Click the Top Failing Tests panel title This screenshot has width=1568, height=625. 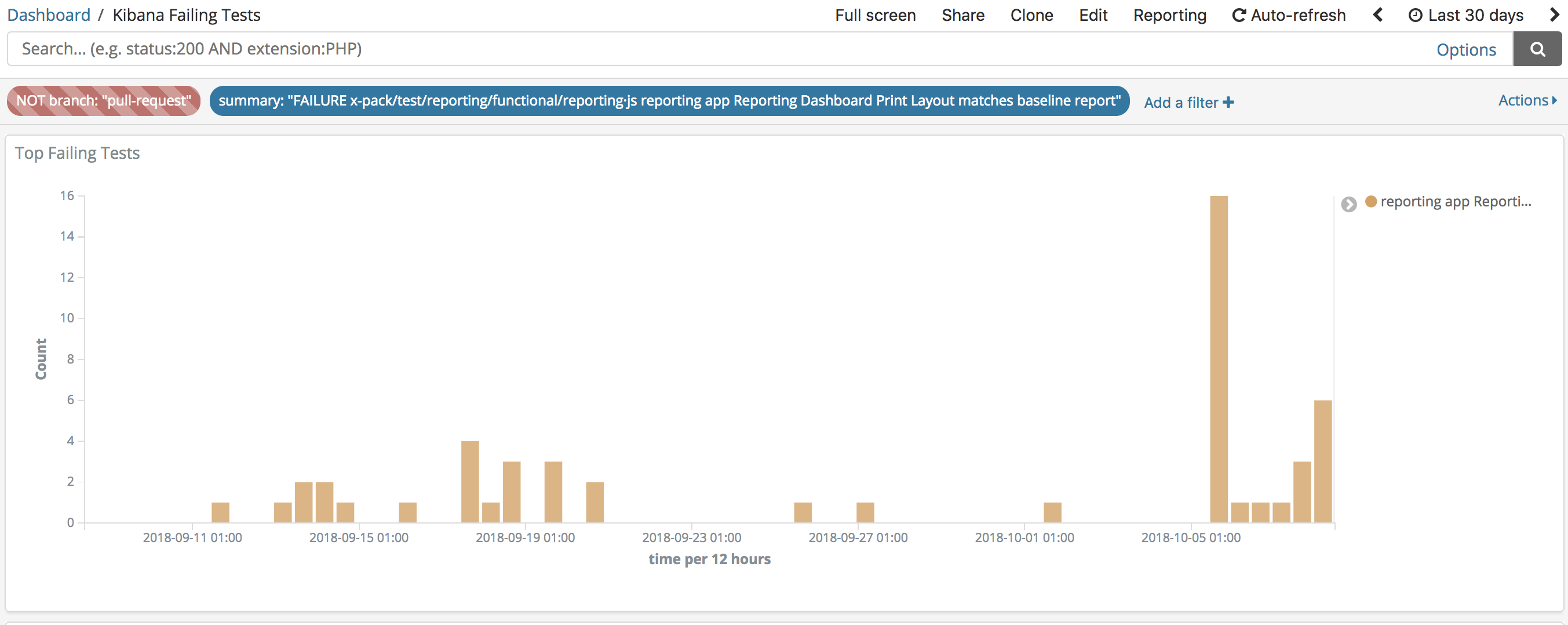tap(77, 153)
